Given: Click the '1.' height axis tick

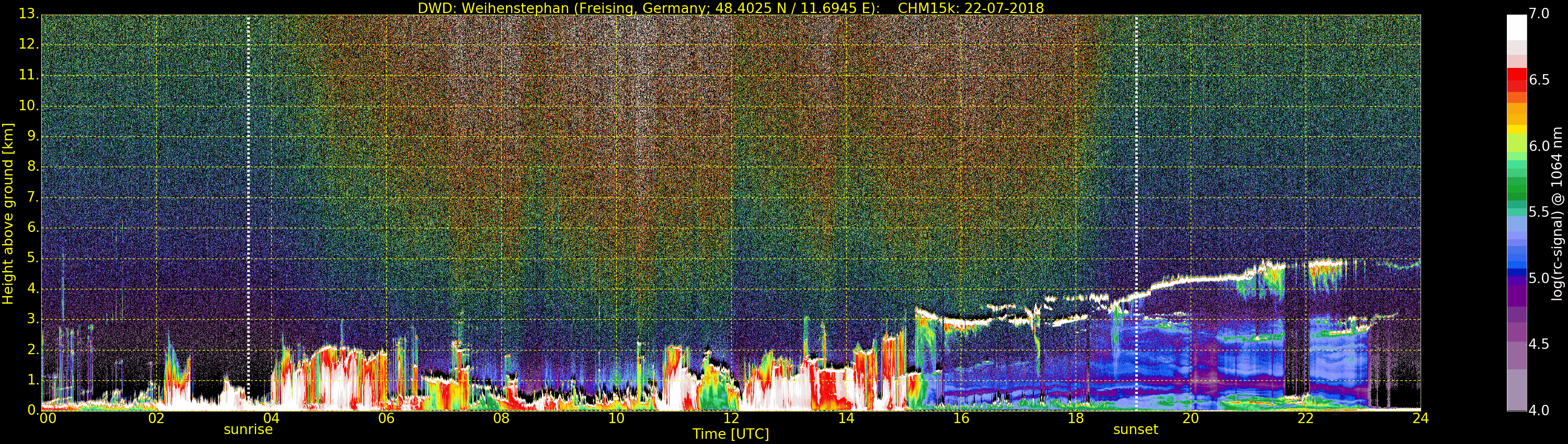Looking at the screenshot, I should point(33,380).
